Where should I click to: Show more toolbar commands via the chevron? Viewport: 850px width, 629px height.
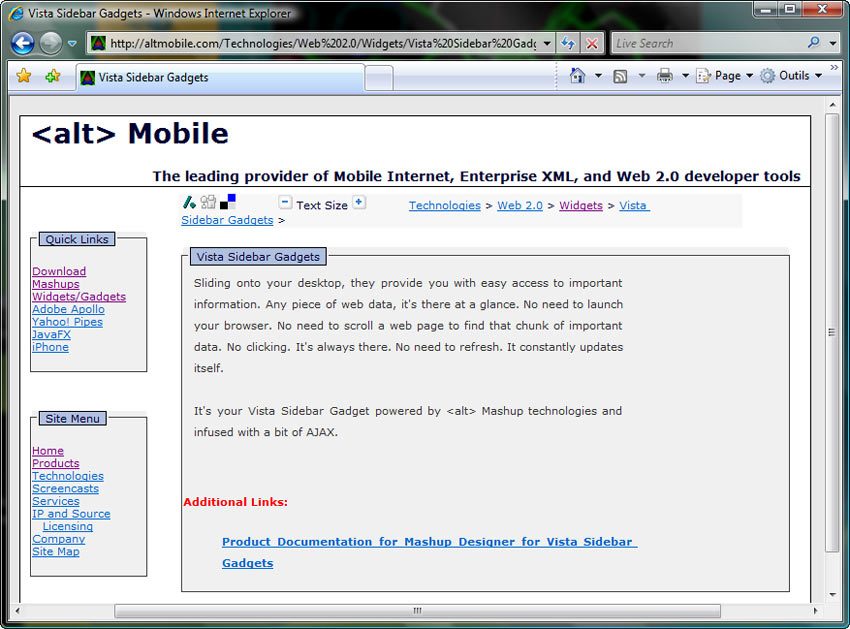(x=834, y=68)
